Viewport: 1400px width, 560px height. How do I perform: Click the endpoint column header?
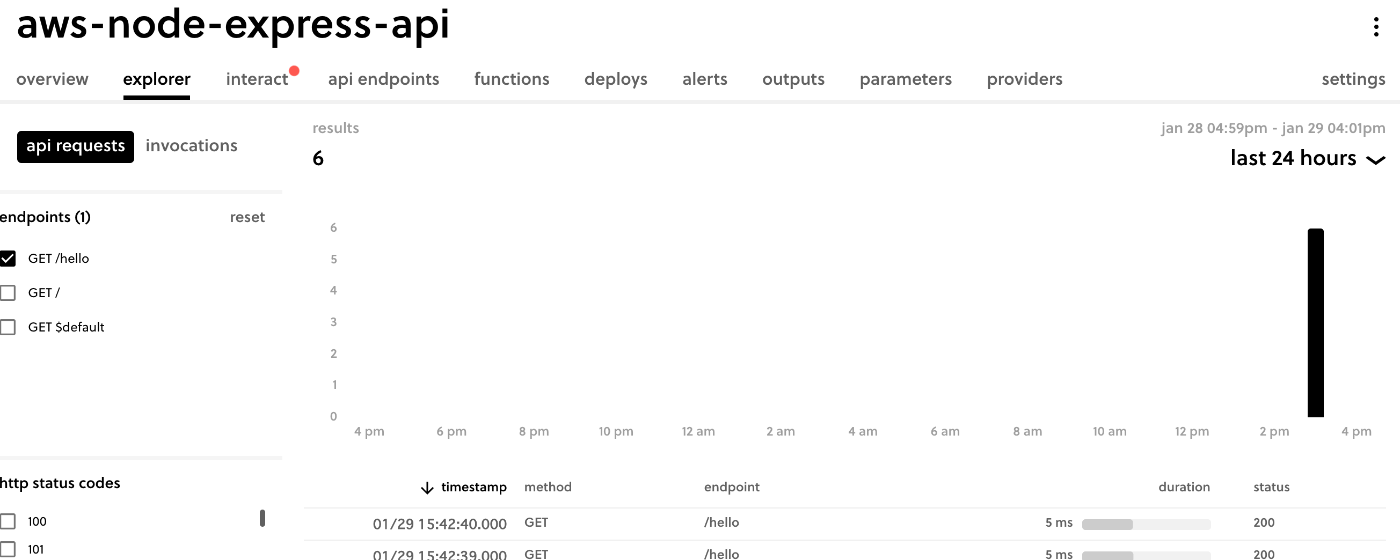tap(732, 488)
